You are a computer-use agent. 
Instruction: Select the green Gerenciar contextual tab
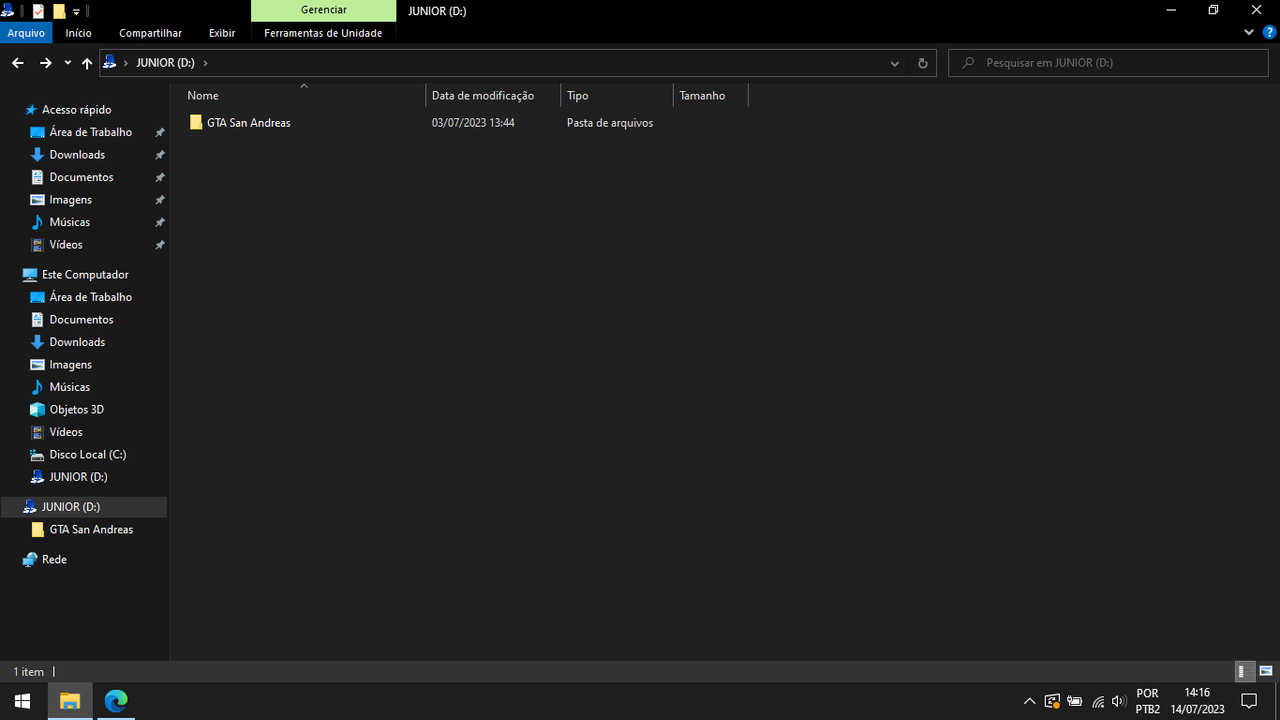[323, 10]
